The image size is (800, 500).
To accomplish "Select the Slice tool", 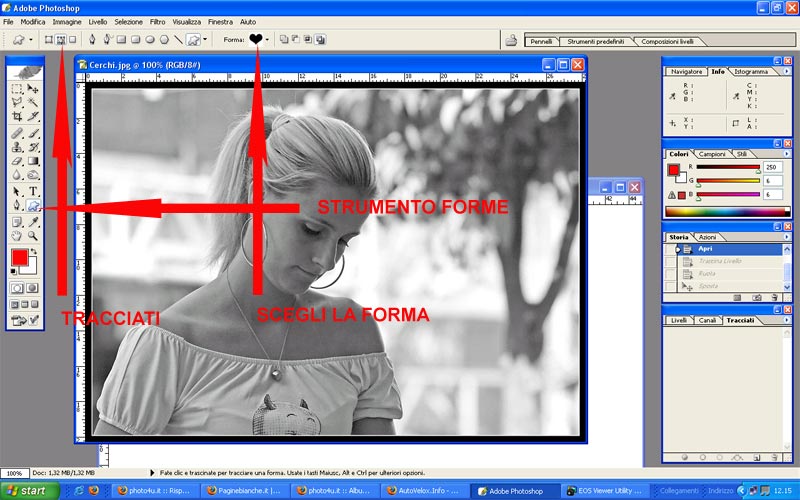I will coord(33,116).
